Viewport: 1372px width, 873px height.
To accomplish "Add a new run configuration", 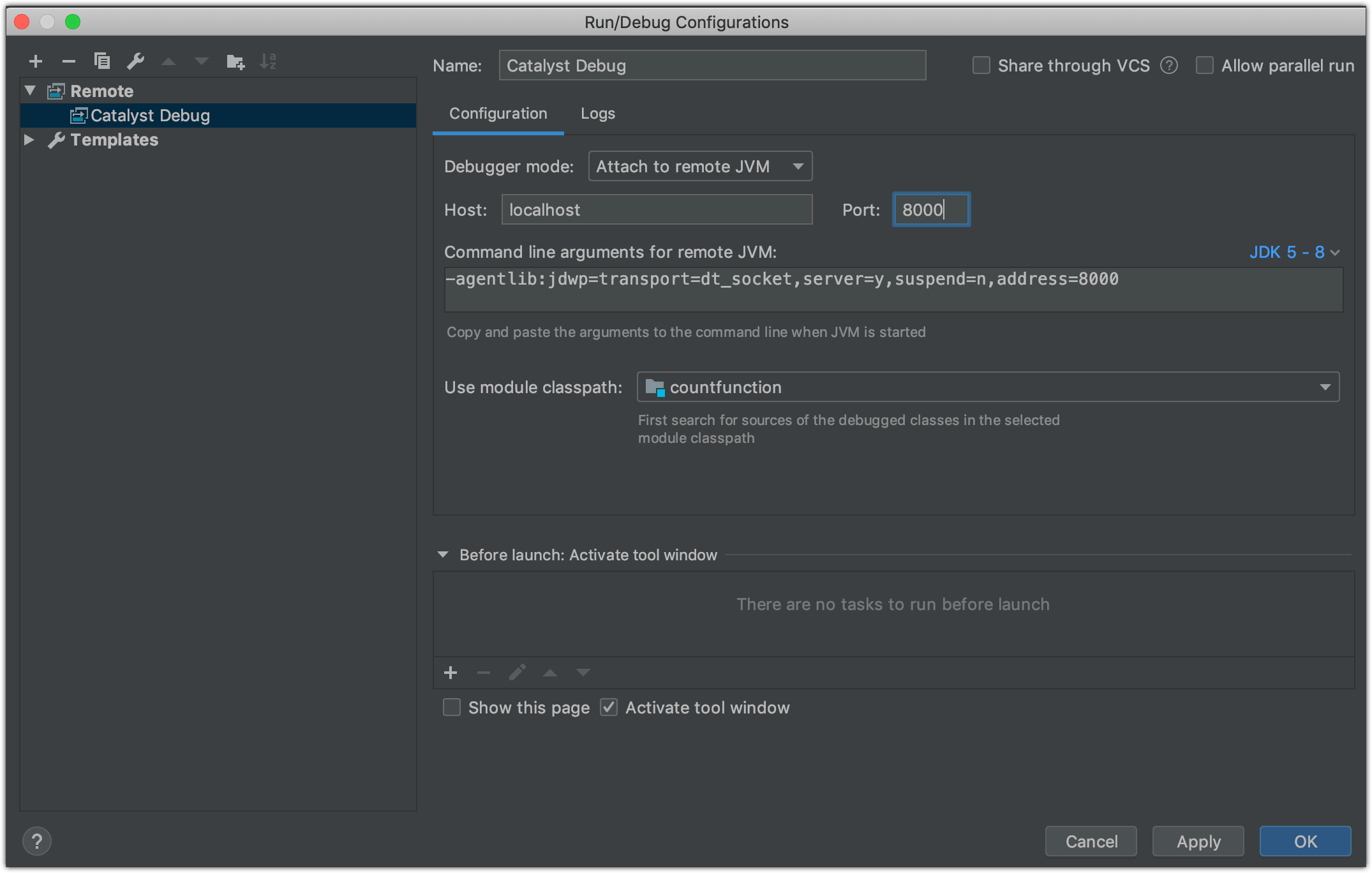I will coord(36,61).
